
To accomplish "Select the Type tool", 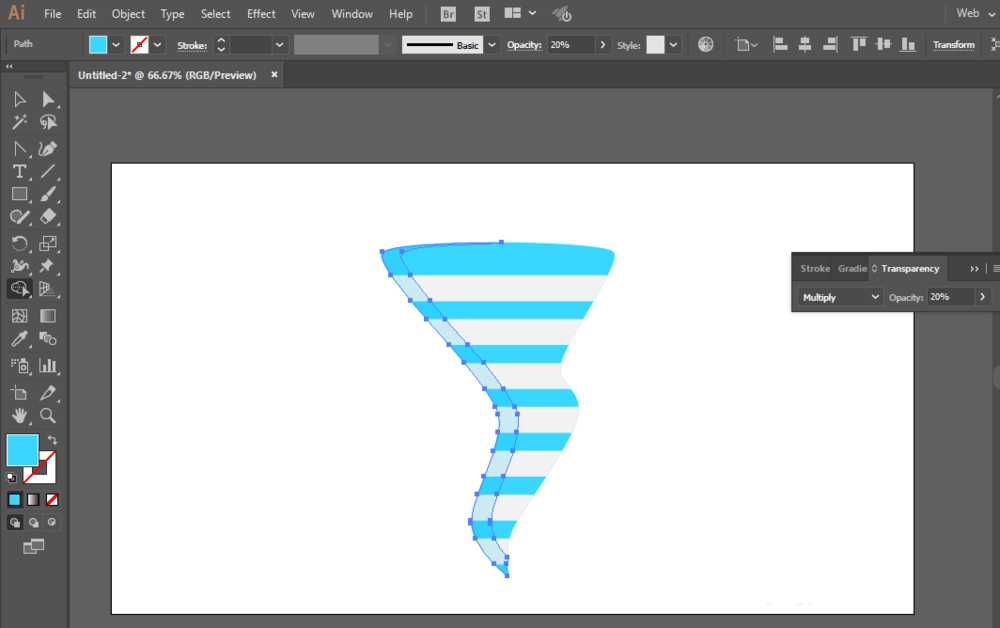I will click(x=19, y=172).
